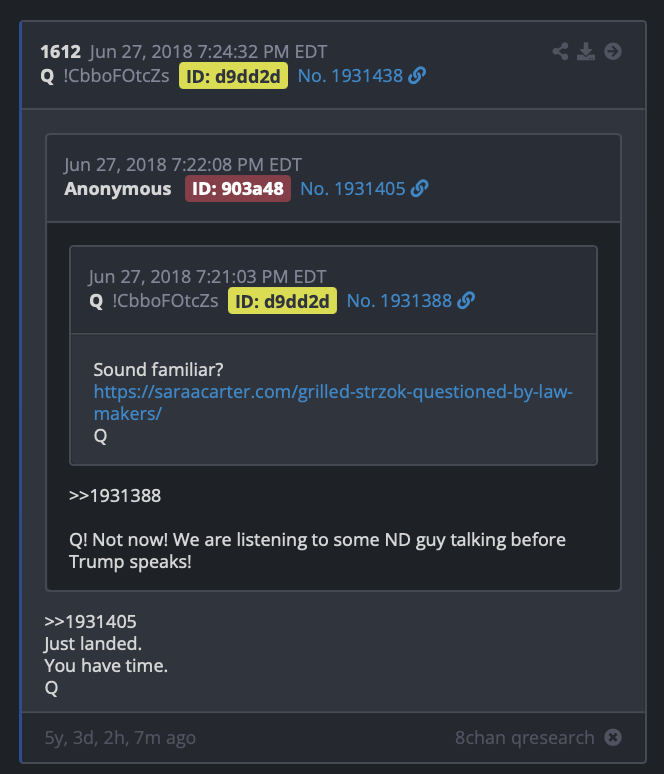664x774 pixels.
Task: Click the 8chan qresearch board label
Action: [524, 737]
